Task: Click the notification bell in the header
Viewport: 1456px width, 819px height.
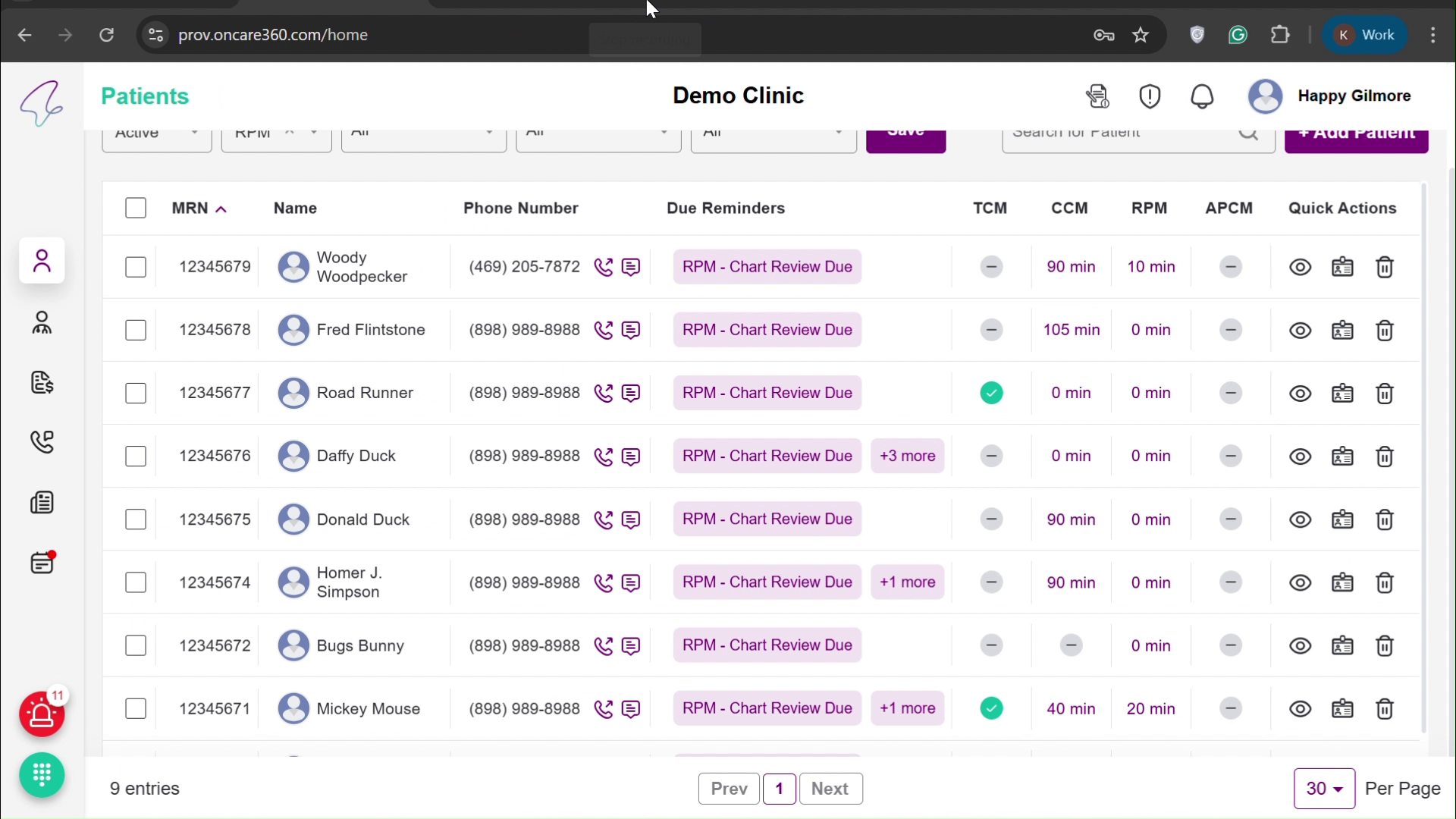Action: point(1203,96)
